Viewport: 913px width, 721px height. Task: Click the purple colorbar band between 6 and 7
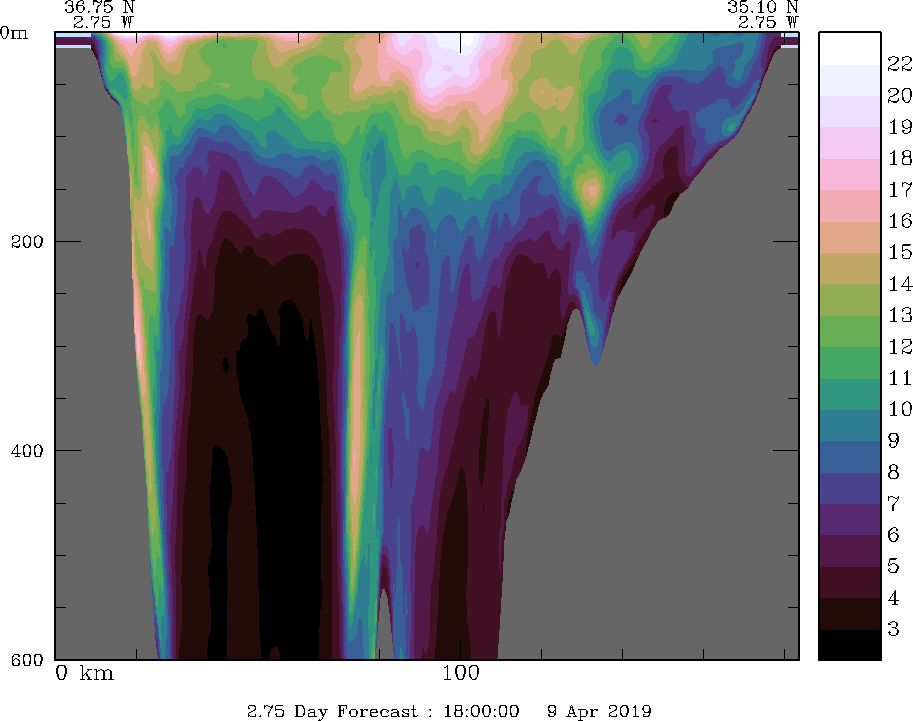point(850,520)
